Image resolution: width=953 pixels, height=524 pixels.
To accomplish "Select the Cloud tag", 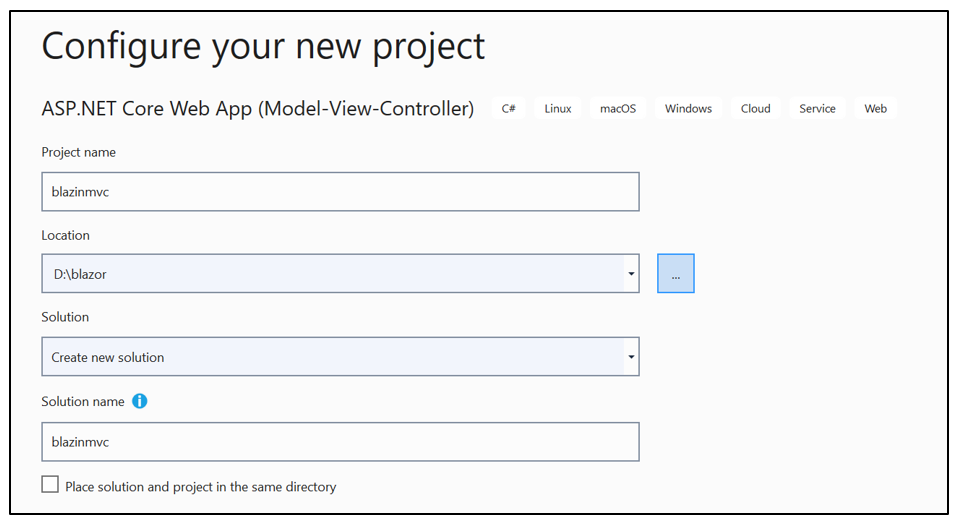I will (x=755, y=108).
